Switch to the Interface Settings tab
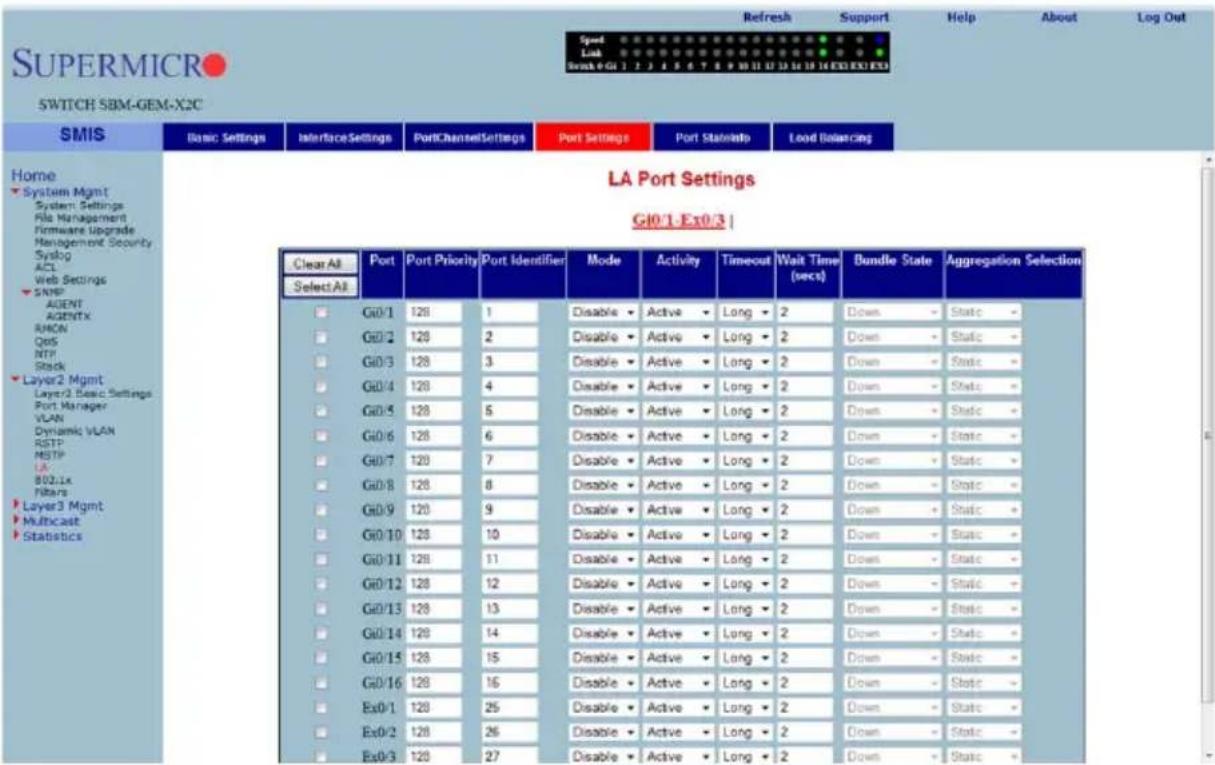This screenshot has height=765, width=1215. (x=344, y=137)
